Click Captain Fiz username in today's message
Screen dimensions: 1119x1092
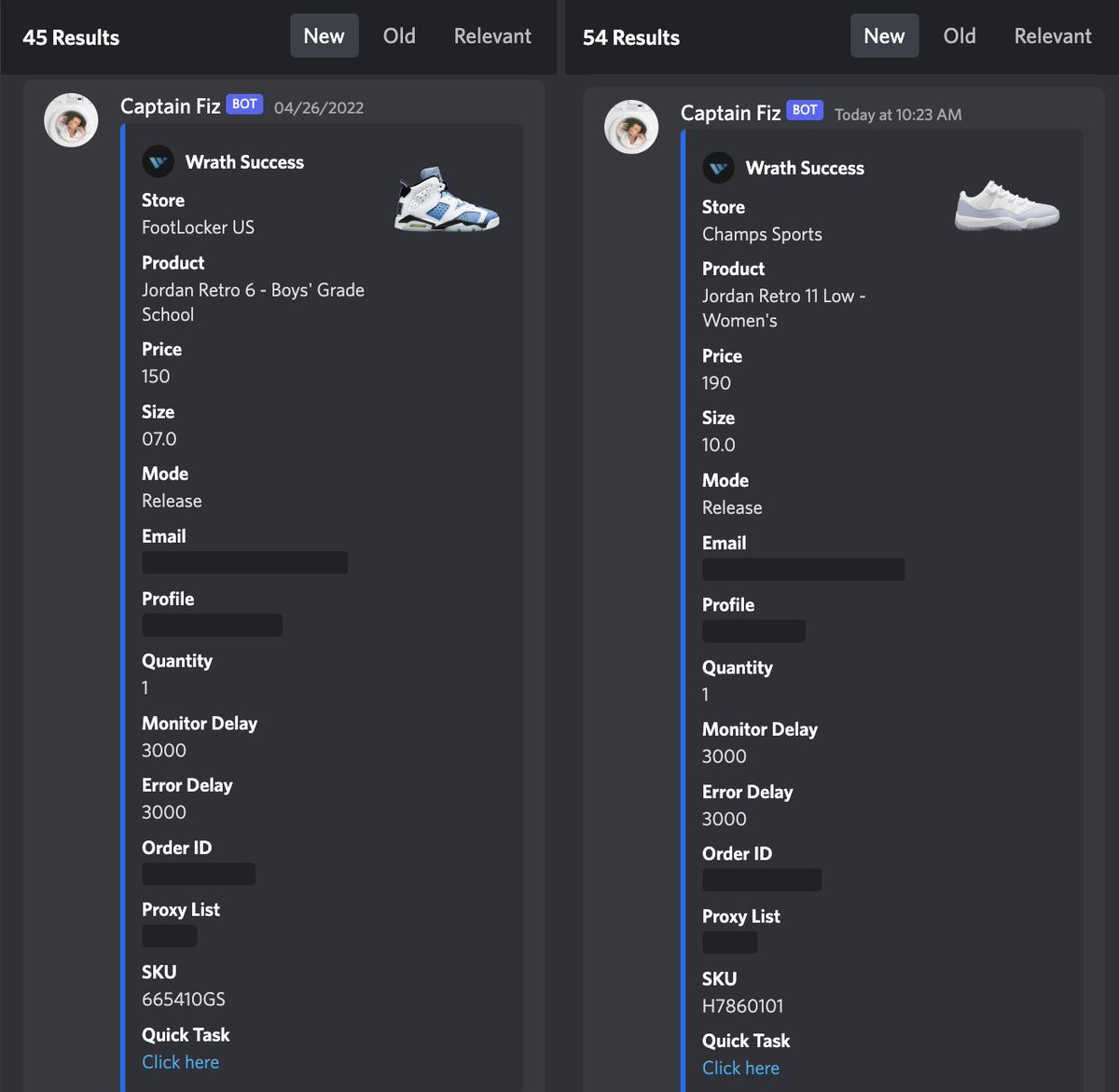point(731,113)
